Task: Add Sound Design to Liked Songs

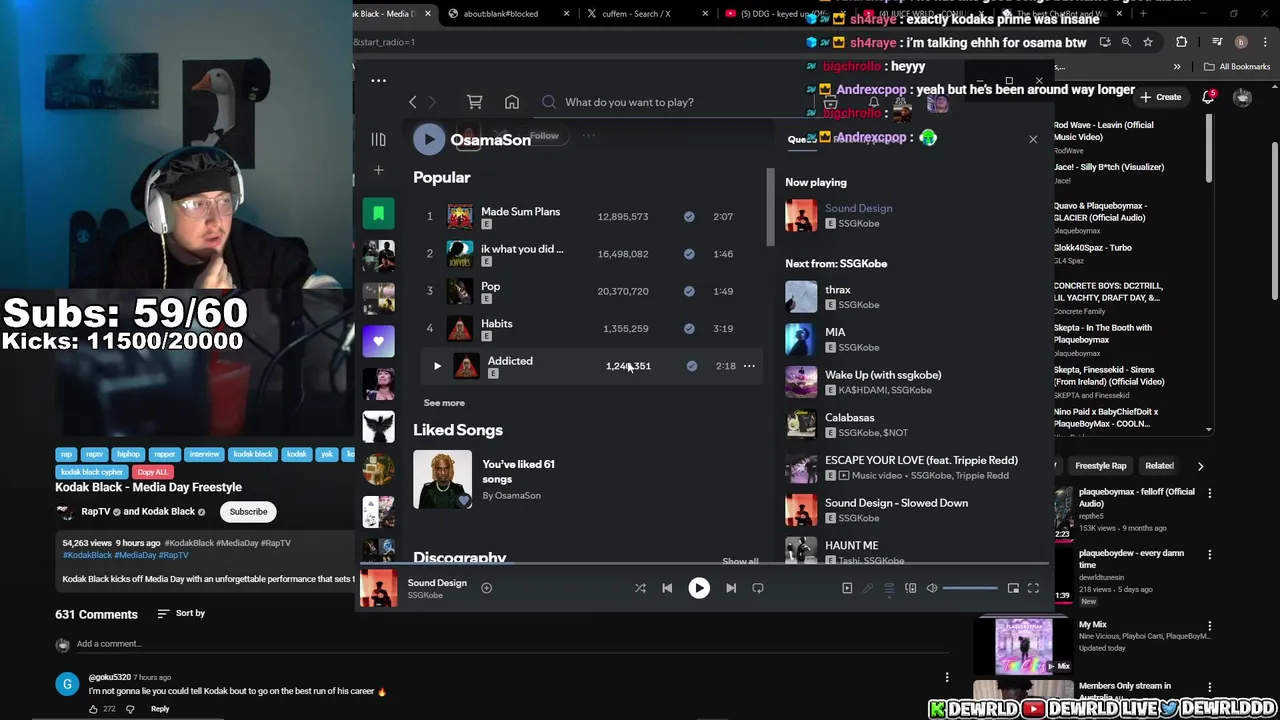Action: [486, 588]
